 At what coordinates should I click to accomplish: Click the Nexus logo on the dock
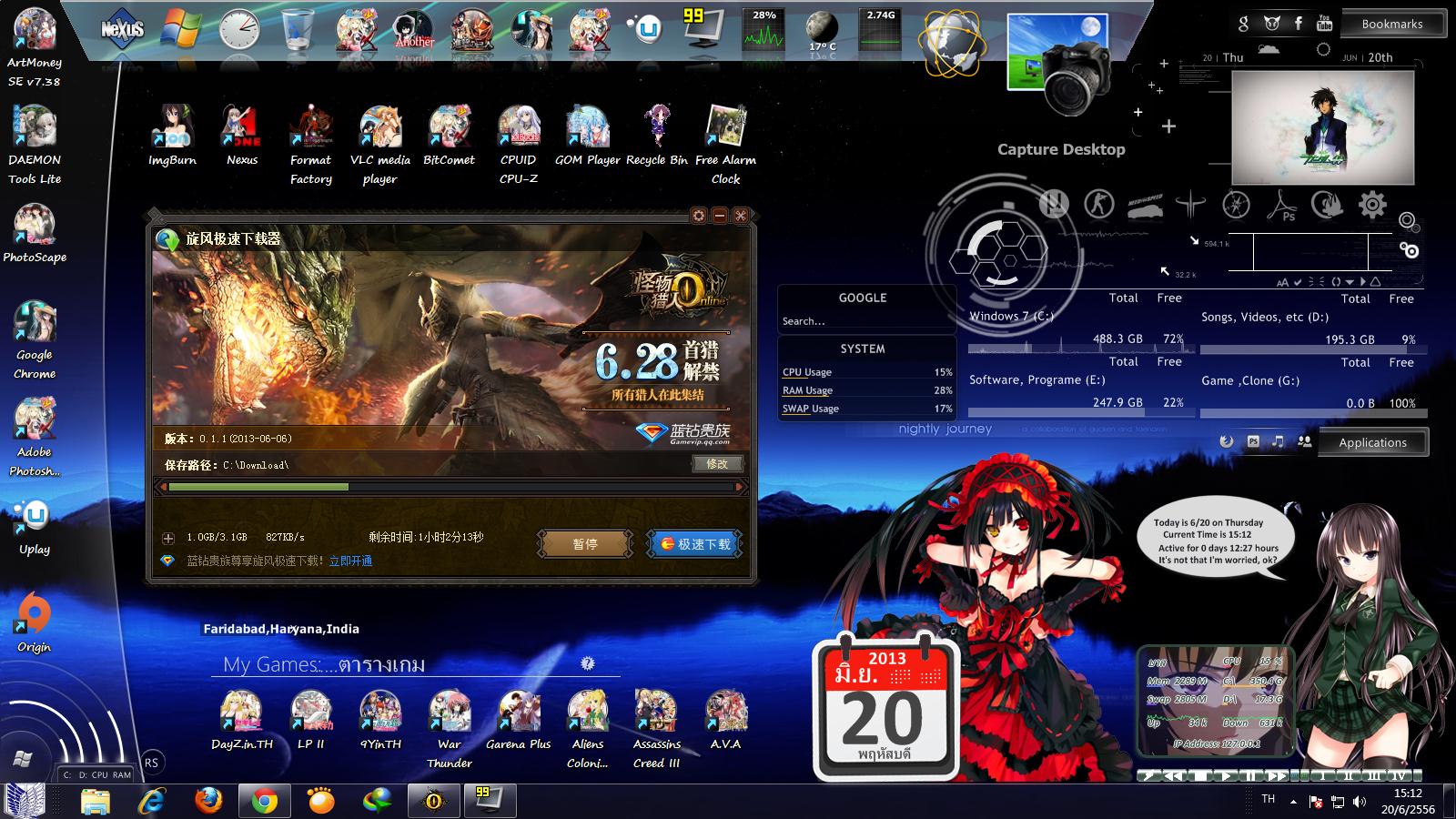point(122,29)
